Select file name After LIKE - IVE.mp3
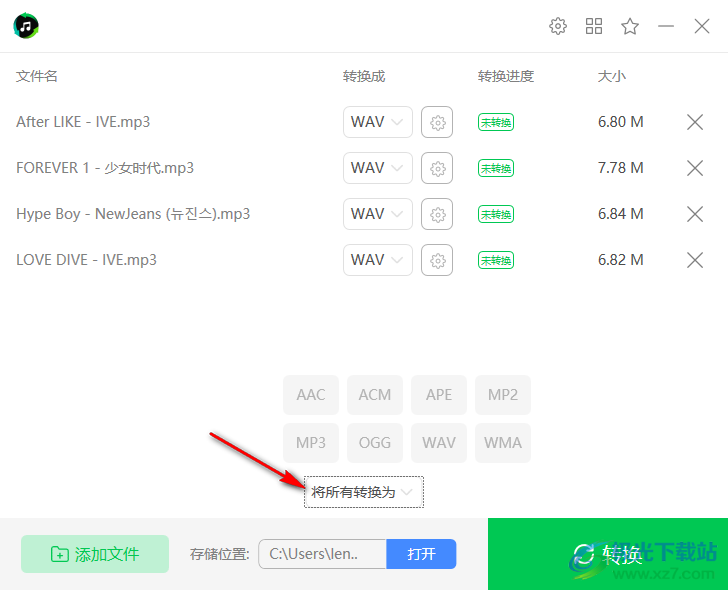The width and height of the screenshot is (728, 590). tap(83, 122)
